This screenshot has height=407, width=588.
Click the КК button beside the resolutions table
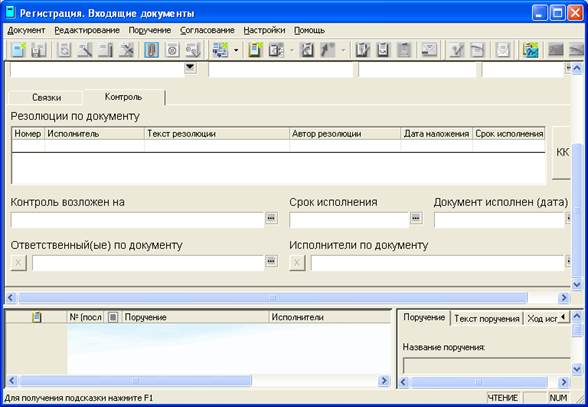562,152
